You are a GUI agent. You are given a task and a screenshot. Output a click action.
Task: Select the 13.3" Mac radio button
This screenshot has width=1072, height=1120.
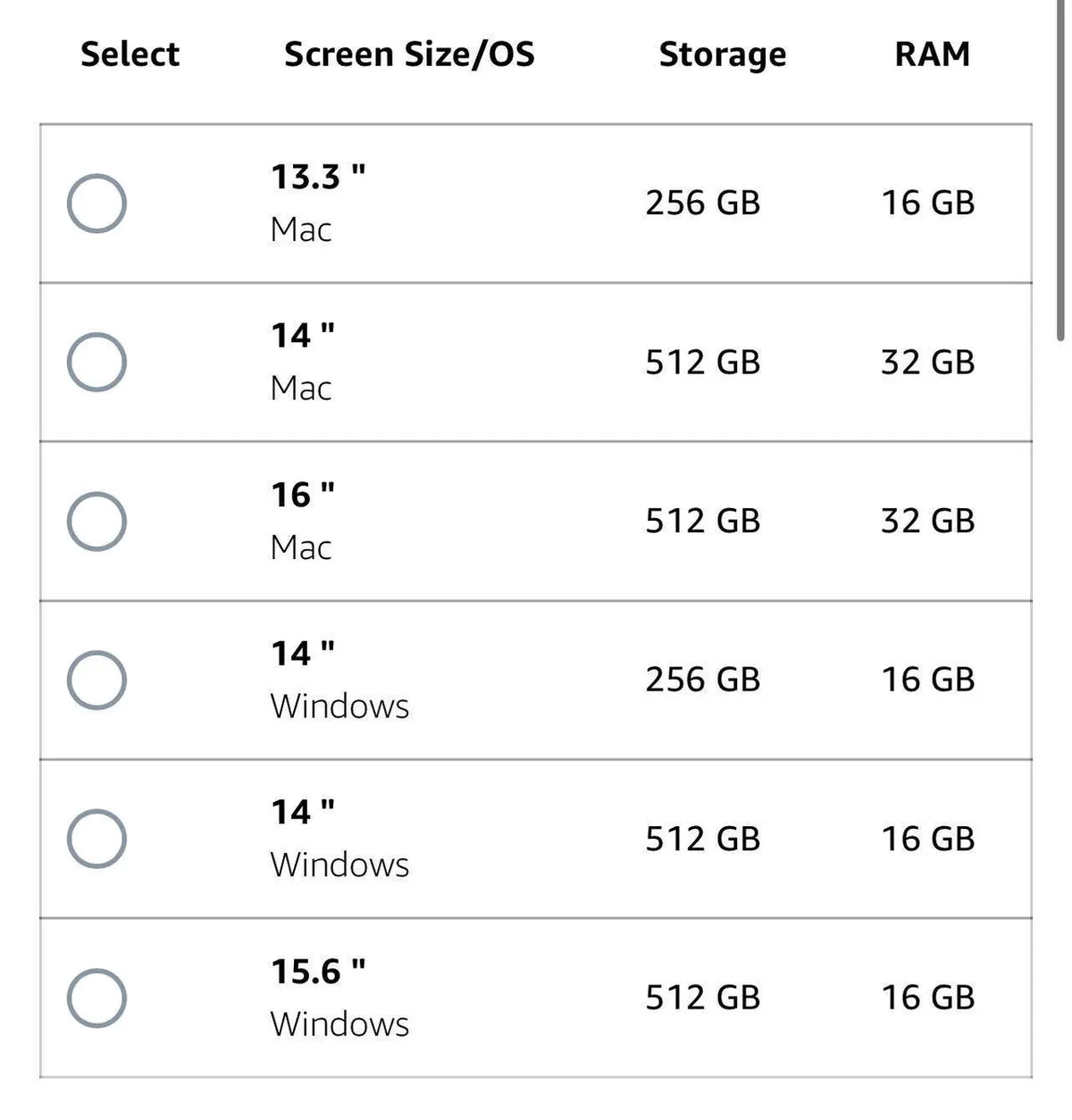pyautogui.click(x=96, y=204)
